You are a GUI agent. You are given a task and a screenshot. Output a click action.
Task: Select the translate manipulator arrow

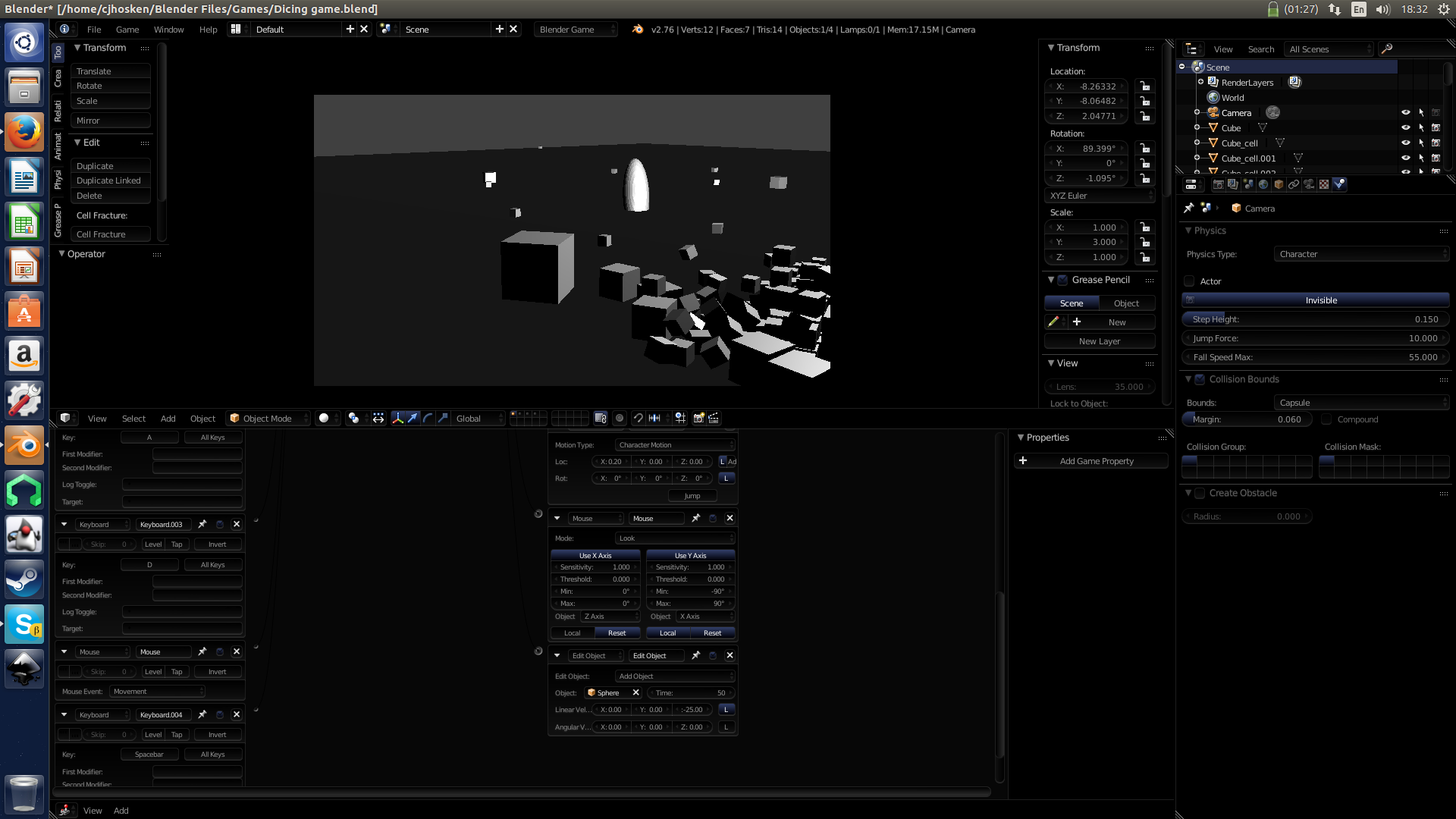click(x=413, y=418)
